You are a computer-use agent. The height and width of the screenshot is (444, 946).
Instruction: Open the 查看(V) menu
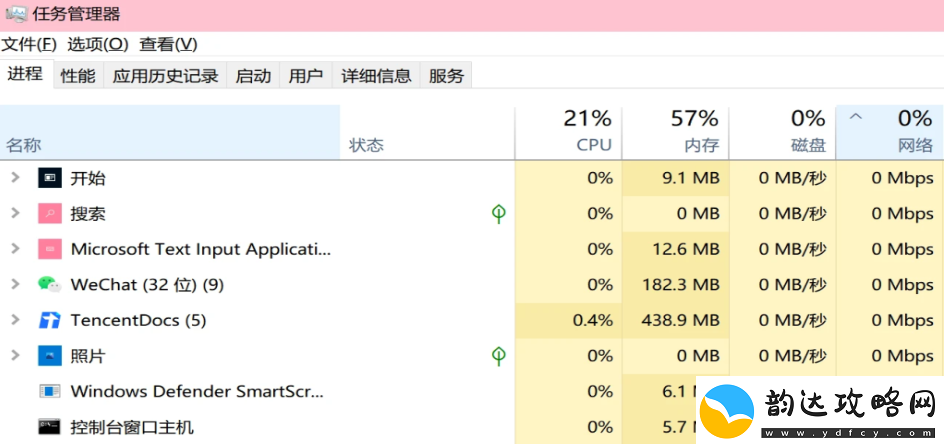(x=168, y=44)
